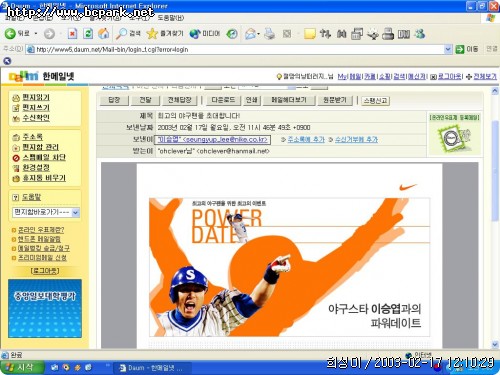Screen dimensions: 500x375
Task: Switch to the Daum - 한메일넷 taskbar window
Action: 152,368
